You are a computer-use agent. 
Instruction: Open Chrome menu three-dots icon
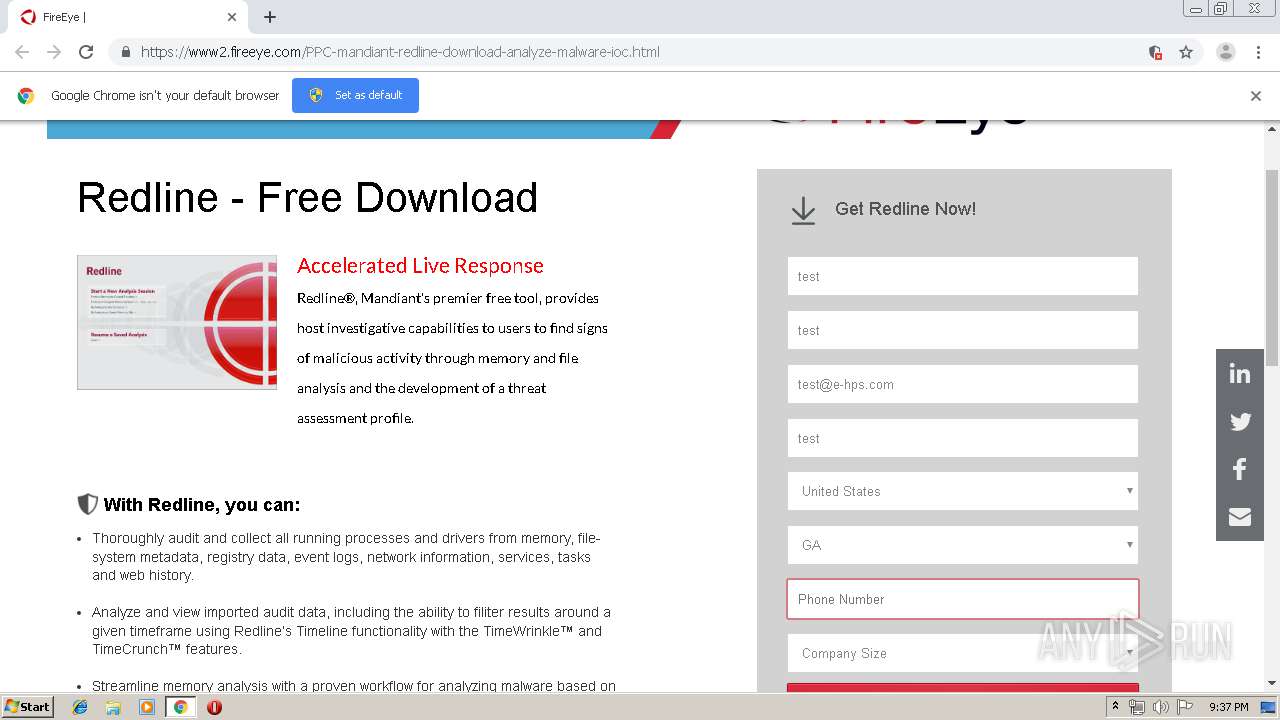pyautogui.click(x=1258, y=52)
